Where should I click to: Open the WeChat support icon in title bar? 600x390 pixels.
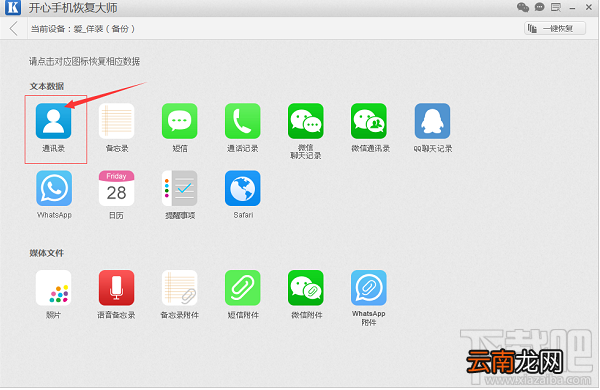(x=523, y=7)
